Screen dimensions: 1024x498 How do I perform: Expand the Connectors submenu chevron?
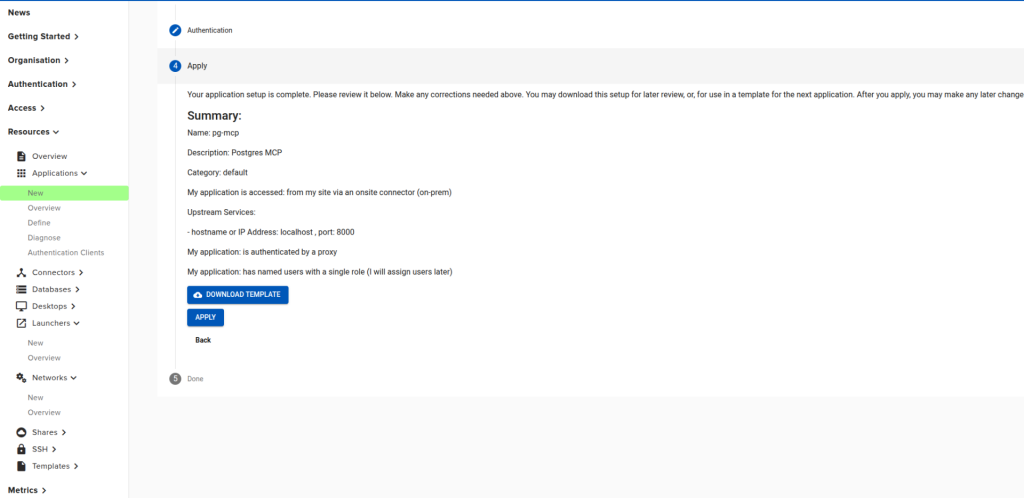[x=81, y=273]
